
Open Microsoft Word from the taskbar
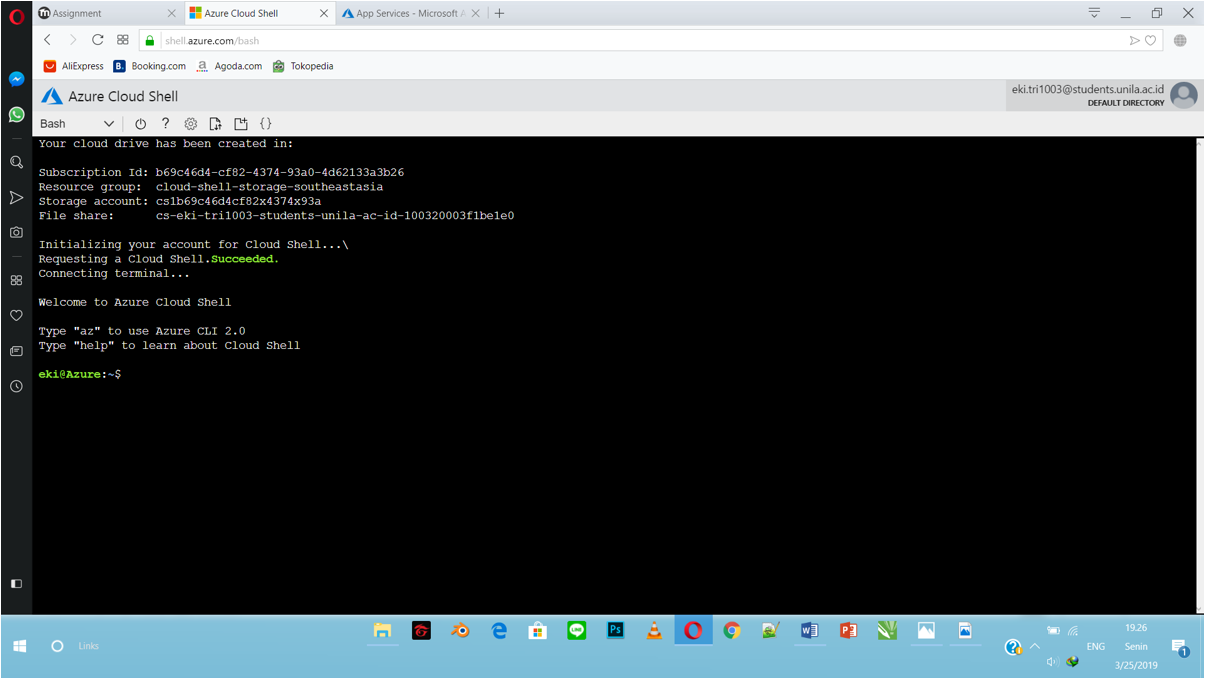pyautogui.click(x=810, y=631)
